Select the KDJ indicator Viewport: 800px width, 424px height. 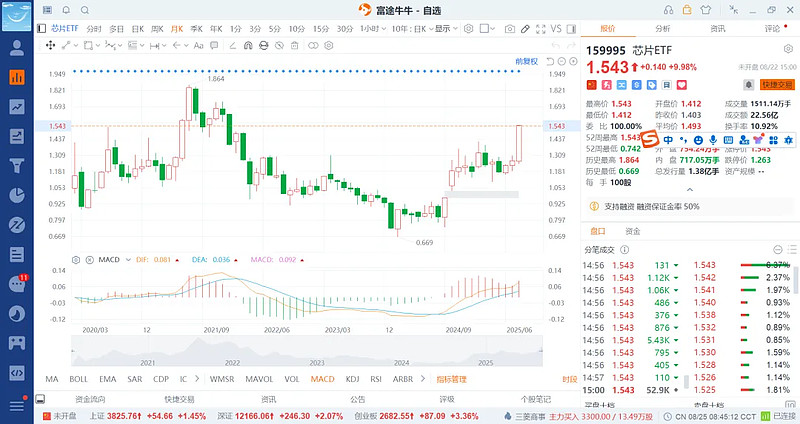click(x=351, y=379)
